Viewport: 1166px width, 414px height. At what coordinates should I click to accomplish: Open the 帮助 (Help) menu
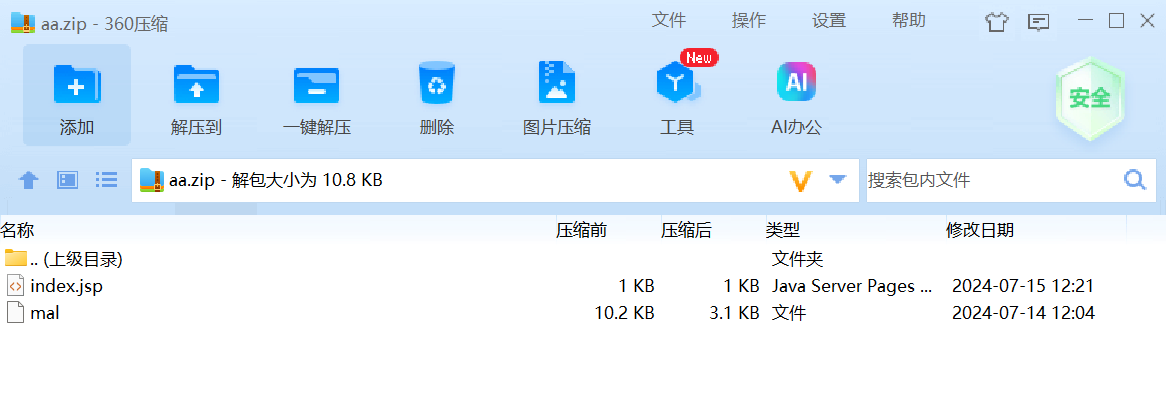click(909, 21)
